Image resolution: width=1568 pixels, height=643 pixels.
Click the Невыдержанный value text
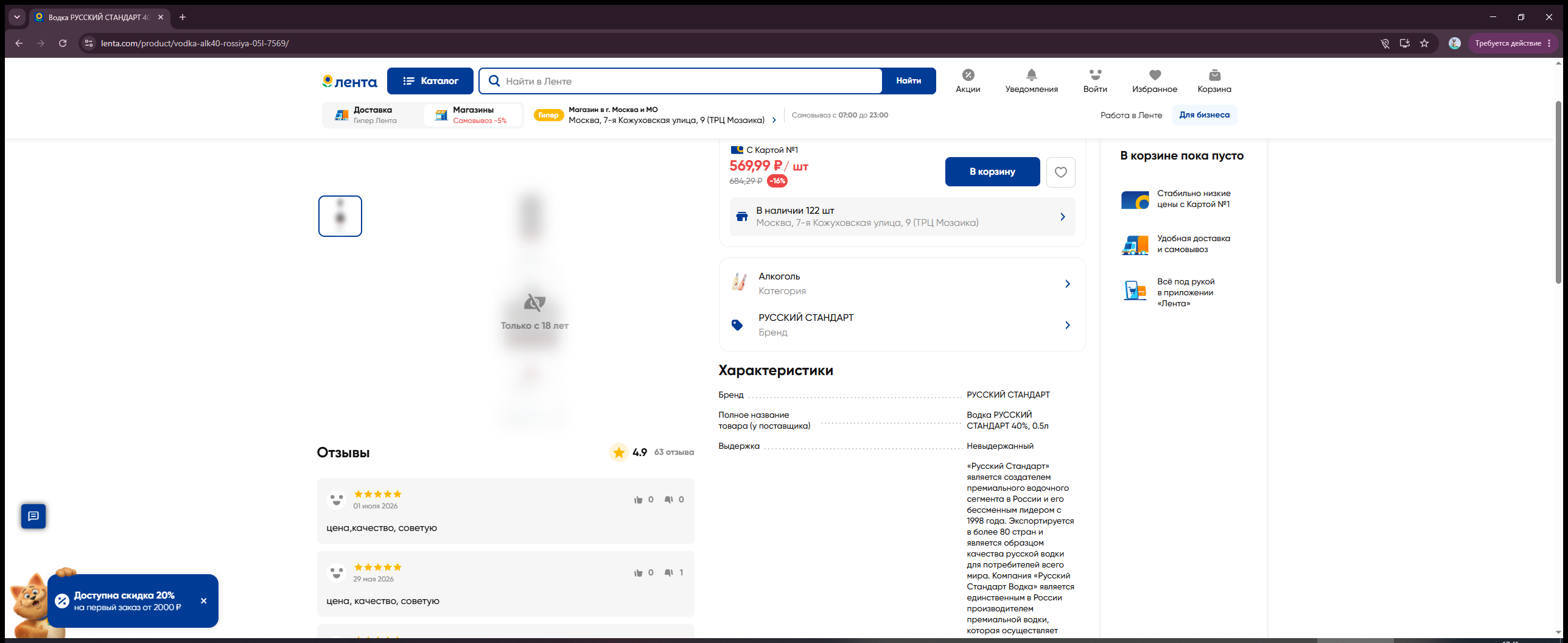click(x=1000, y=446)
